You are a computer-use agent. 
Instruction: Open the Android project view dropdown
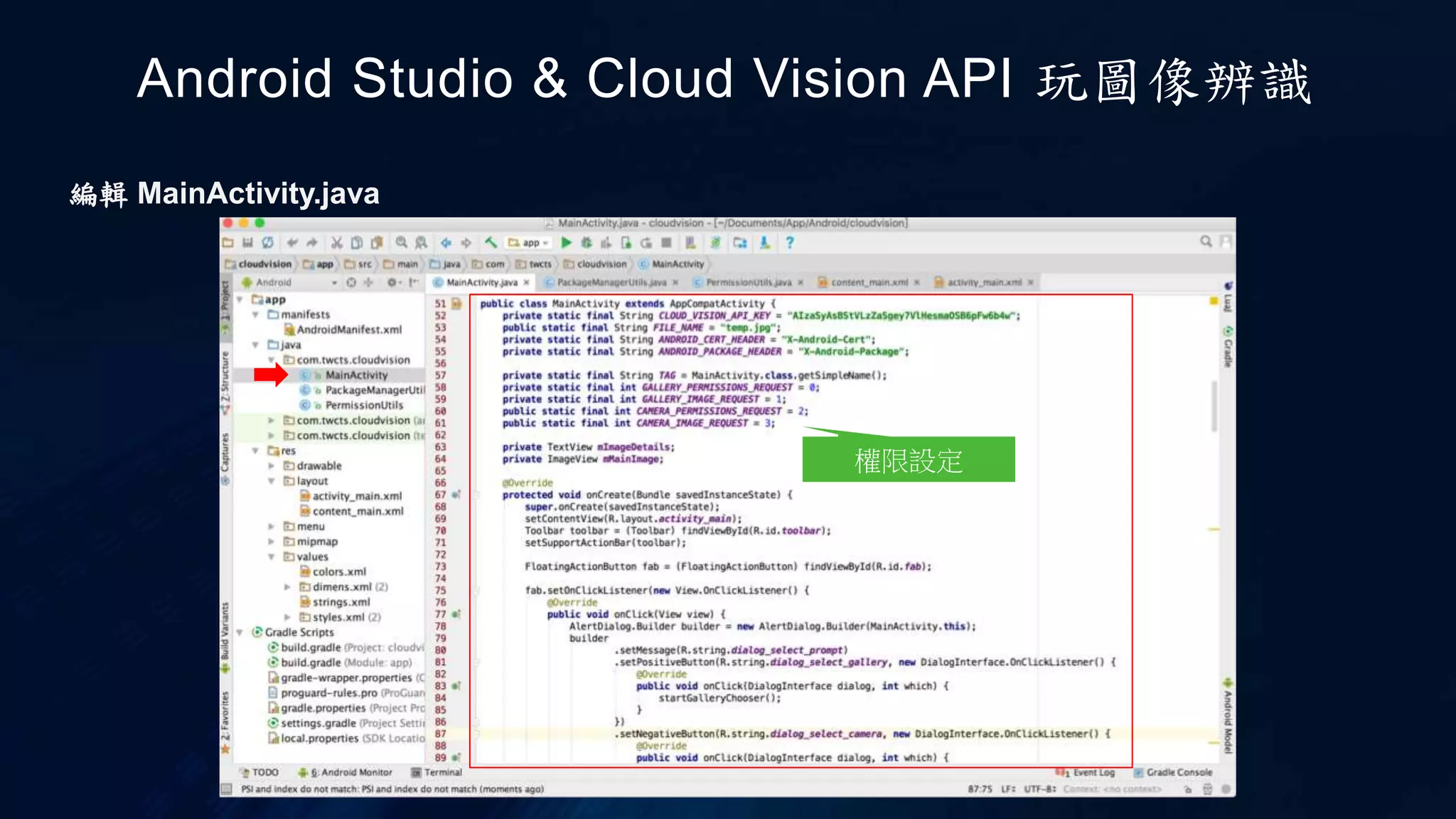coord(289,282)
